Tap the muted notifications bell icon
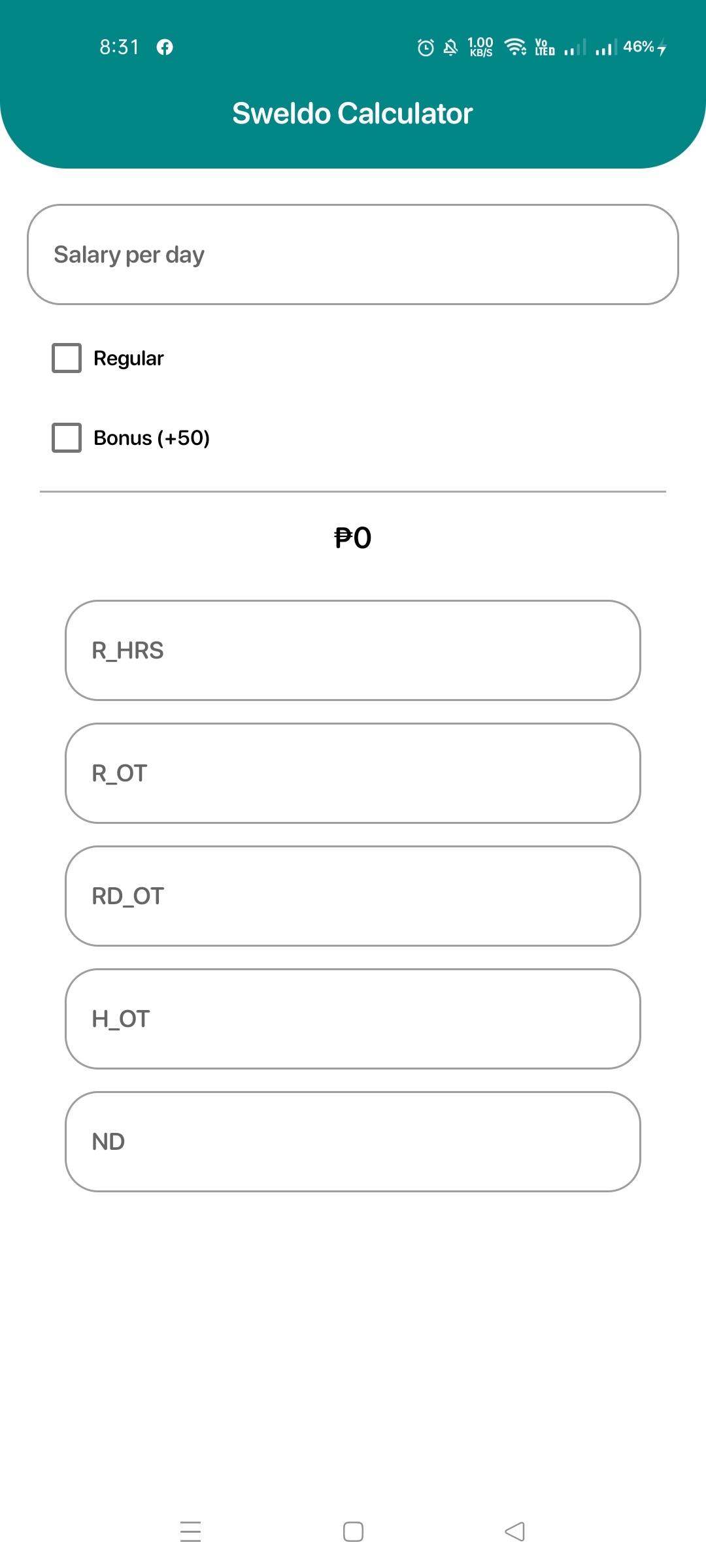The width and height of the screenshot is (706, 1568). point(451,46)
